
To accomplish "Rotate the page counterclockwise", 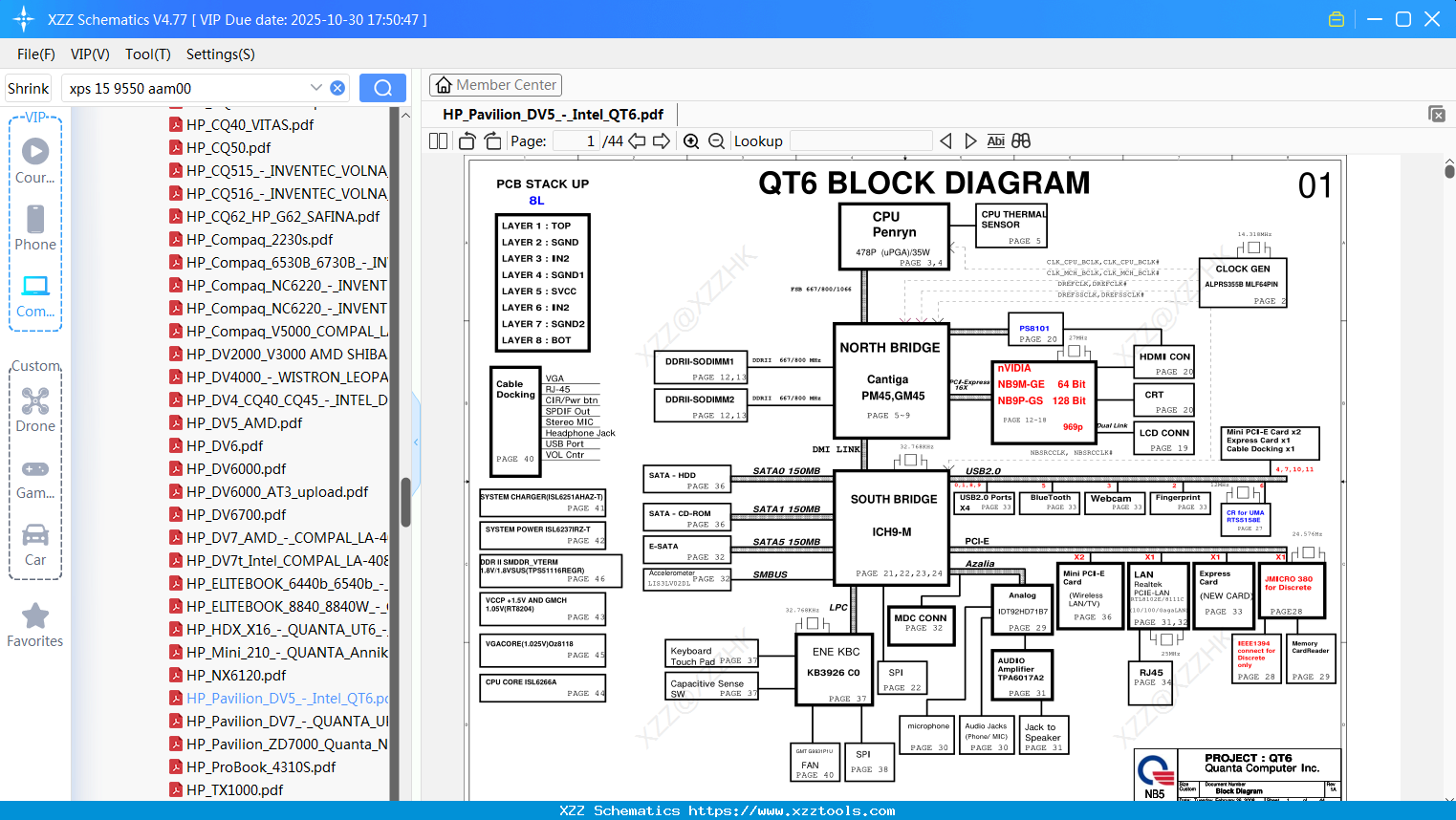I will [x=467, y=140].
